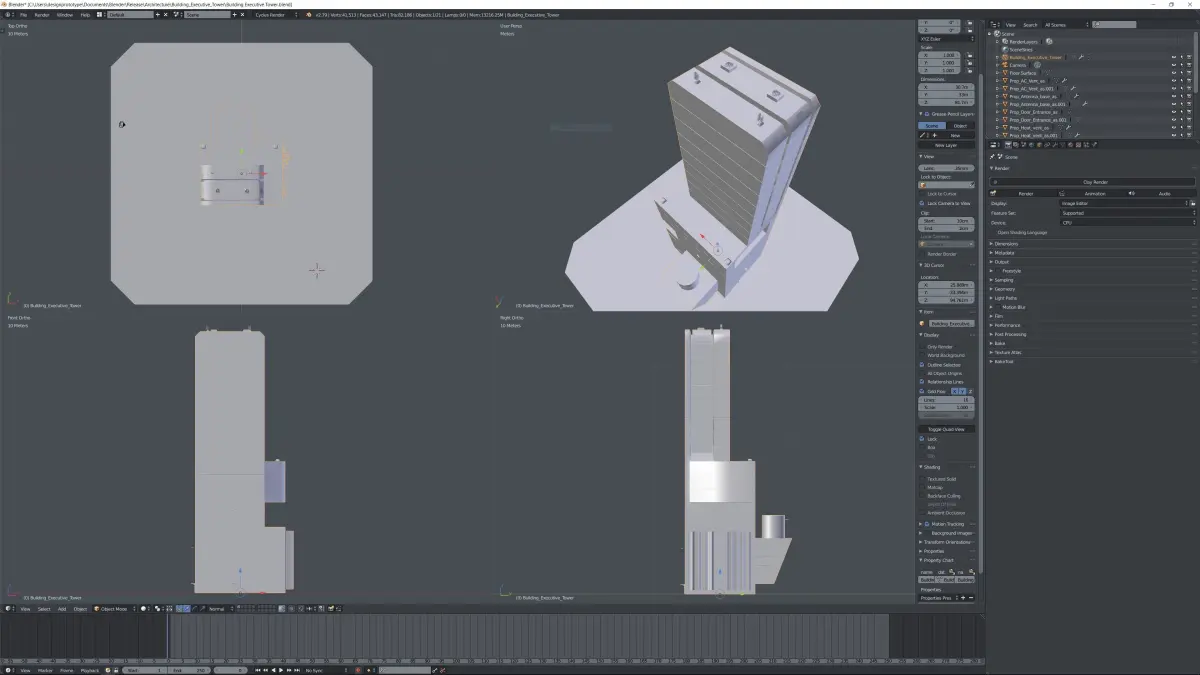The image size is (1200, 675).
Task: Adjust the grid Lines count slider
Action: [x=946, y=400]
